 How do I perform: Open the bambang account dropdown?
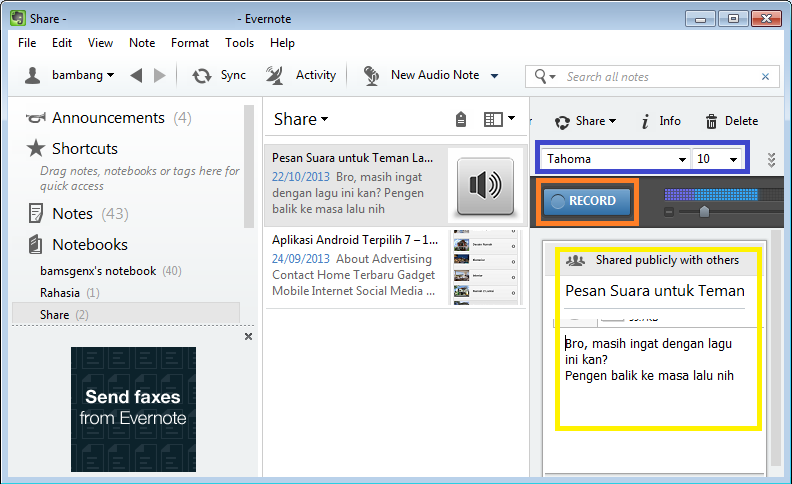click(83, 75)
